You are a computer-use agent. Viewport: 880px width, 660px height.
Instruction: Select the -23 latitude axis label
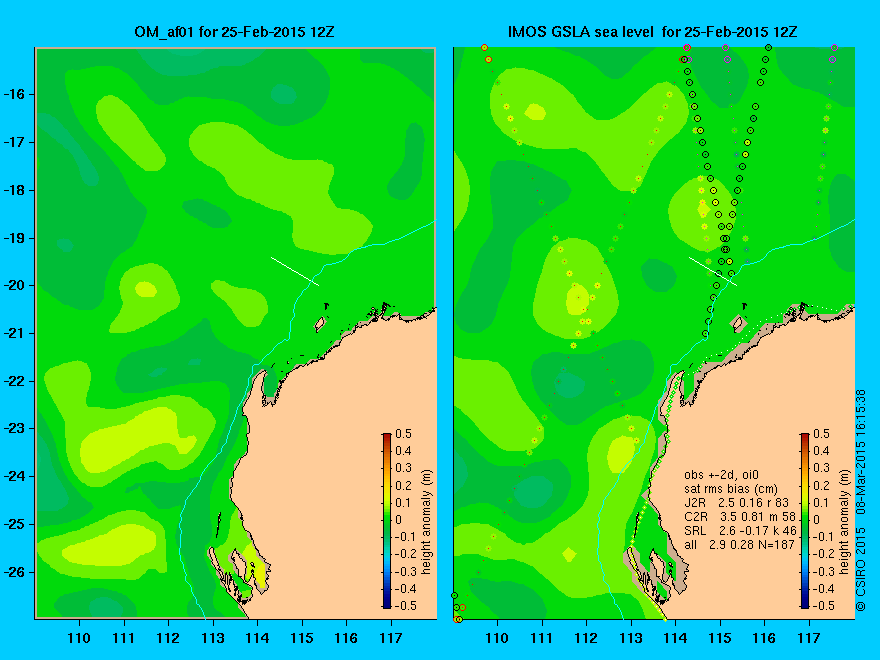17,428
